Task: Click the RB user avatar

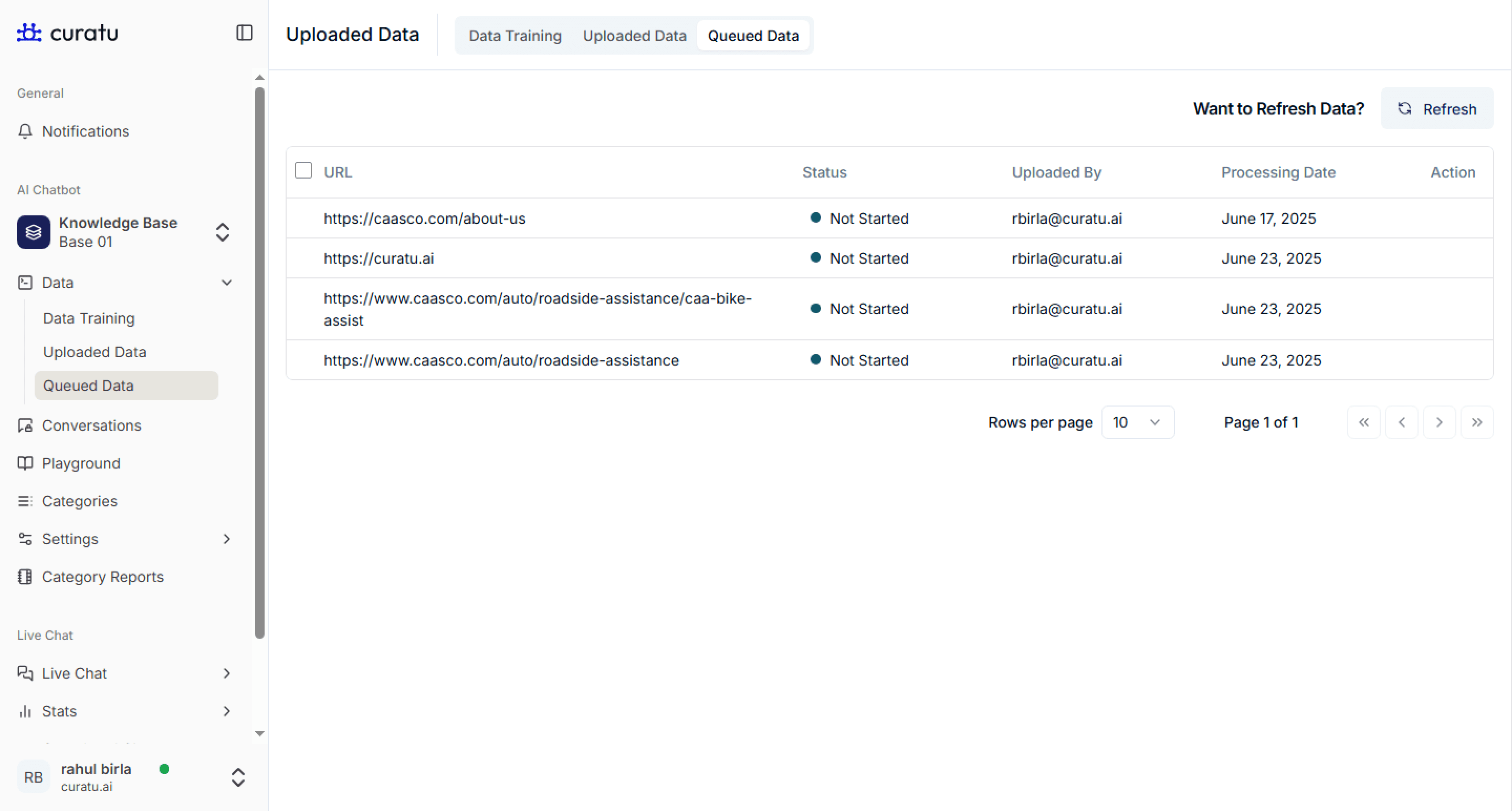Action: 34,777
